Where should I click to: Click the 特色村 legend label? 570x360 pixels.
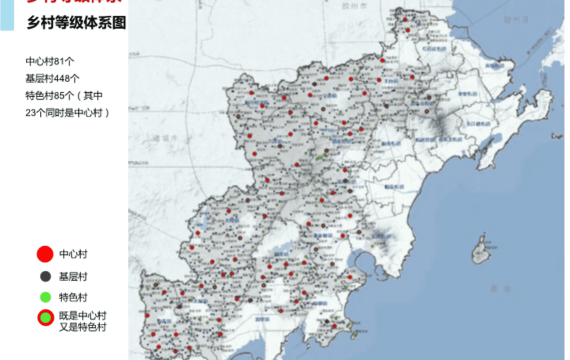point(73,297)
